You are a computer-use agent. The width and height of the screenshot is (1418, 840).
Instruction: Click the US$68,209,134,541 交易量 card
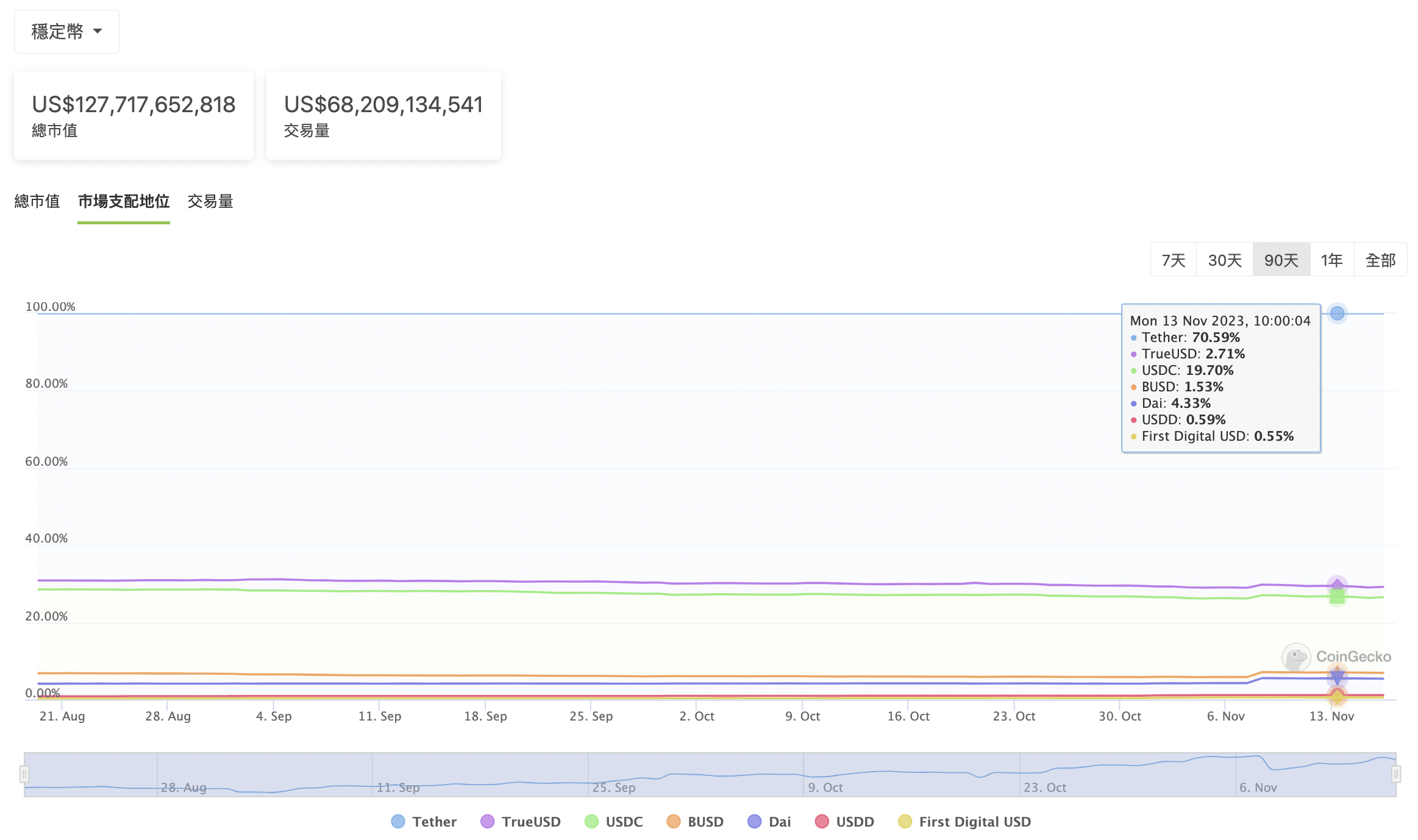click(x=383, y=115)
